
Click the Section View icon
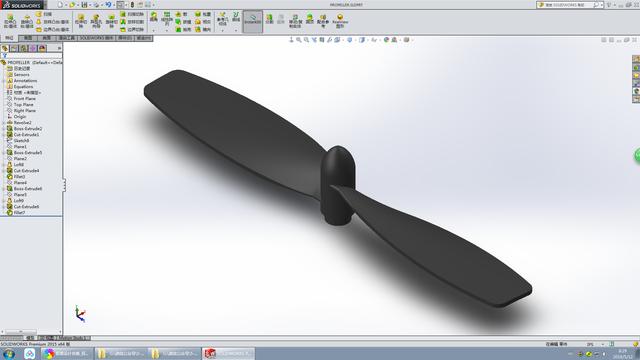pos(322,40)
